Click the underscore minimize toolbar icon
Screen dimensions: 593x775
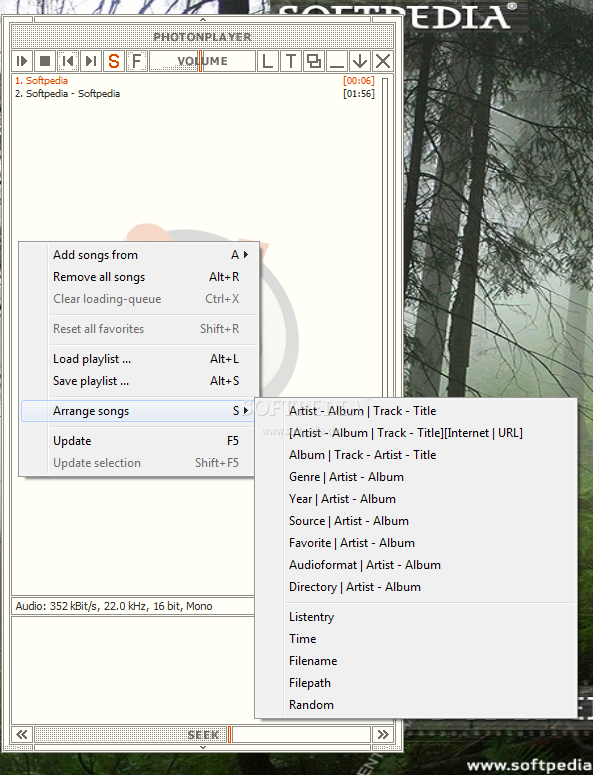point(337,61)
